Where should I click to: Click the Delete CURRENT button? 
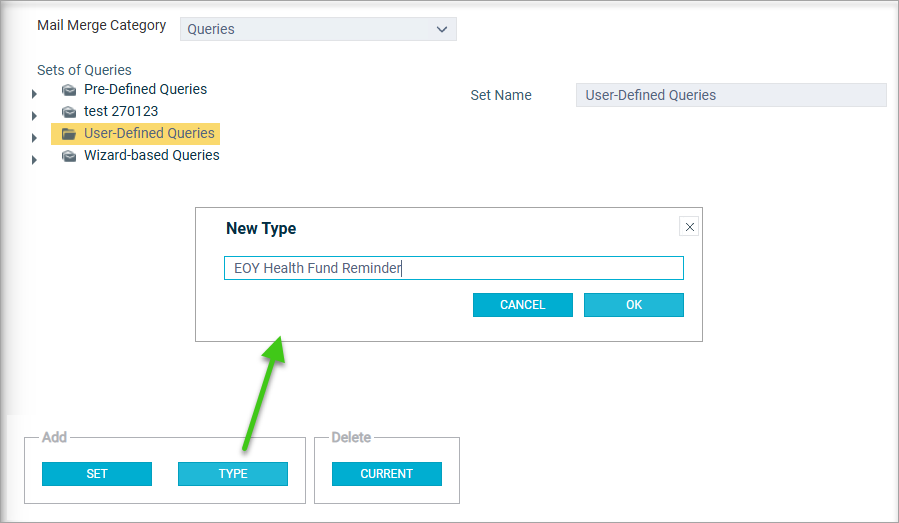(386, 474)
